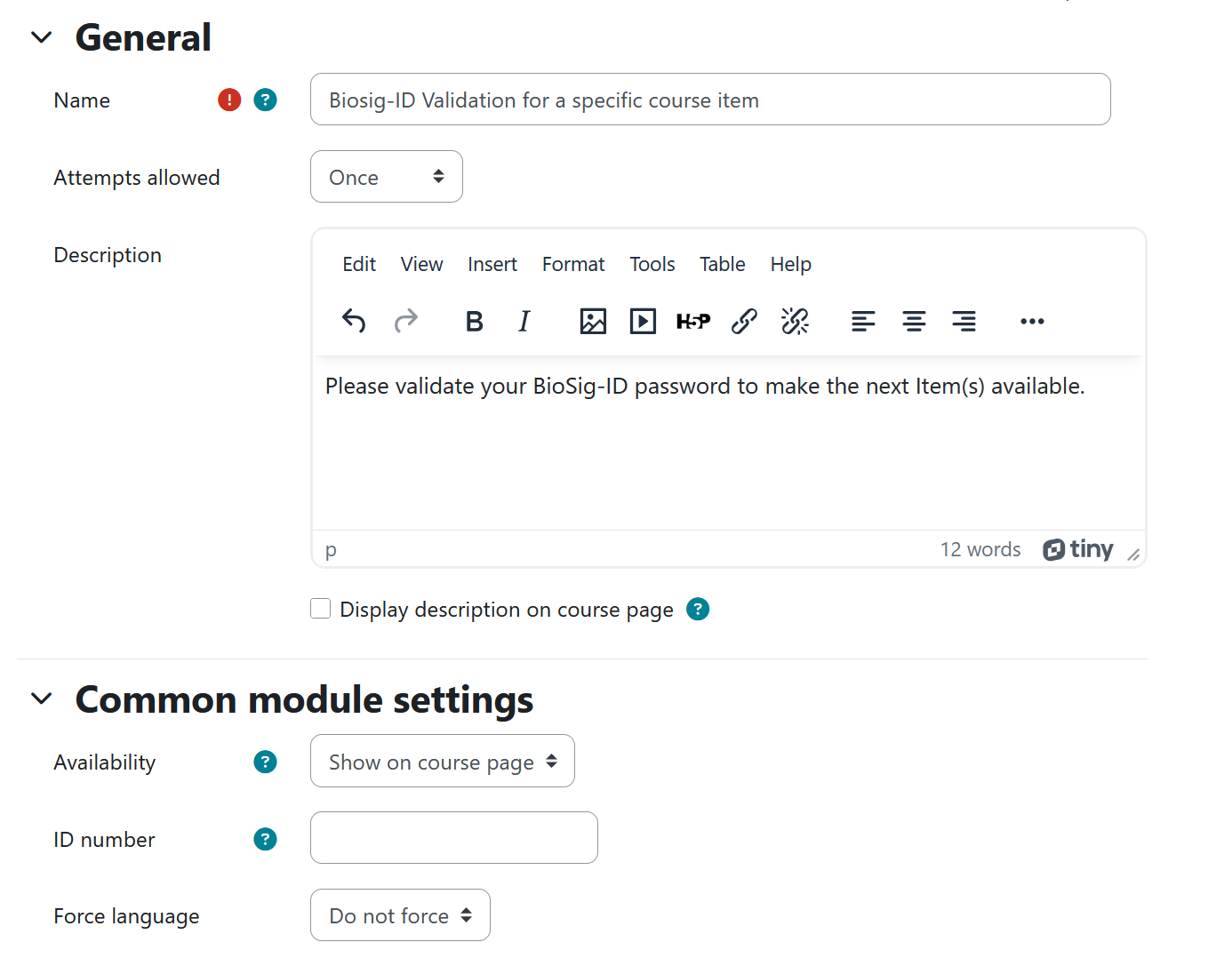This screenshot has height=958, width=1232.
Task: Click into the ID number field
Action: point(454,837)
